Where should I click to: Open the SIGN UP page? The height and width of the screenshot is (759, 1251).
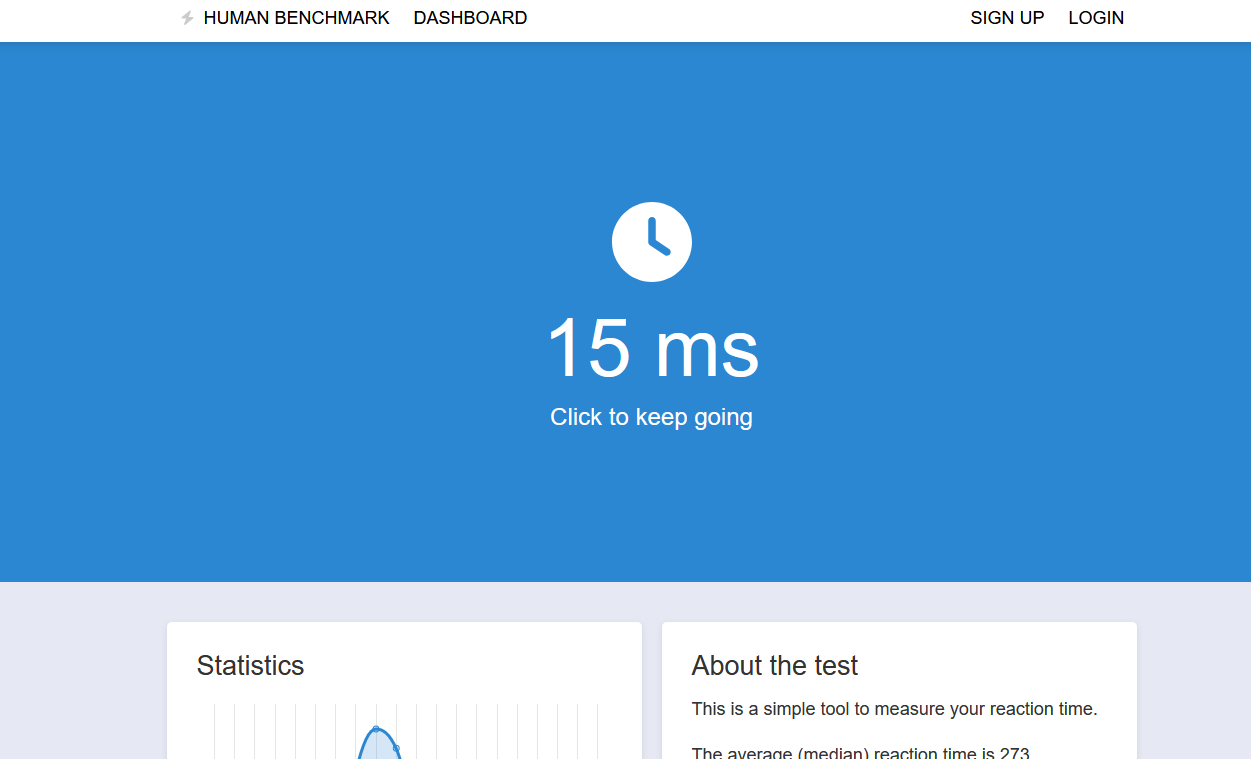pyautogui.click(x=1007, y=18)
